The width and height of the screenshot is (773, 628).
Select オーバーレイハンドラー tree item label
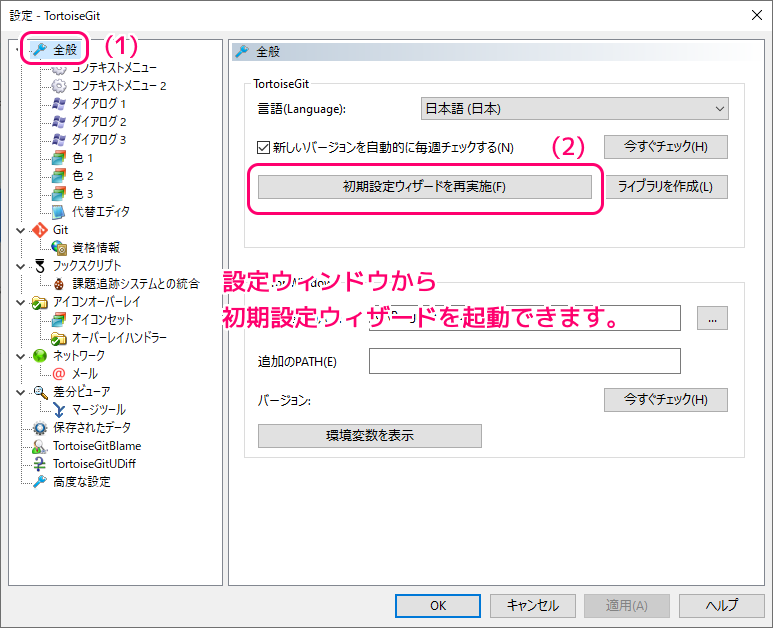pos(119,338)
